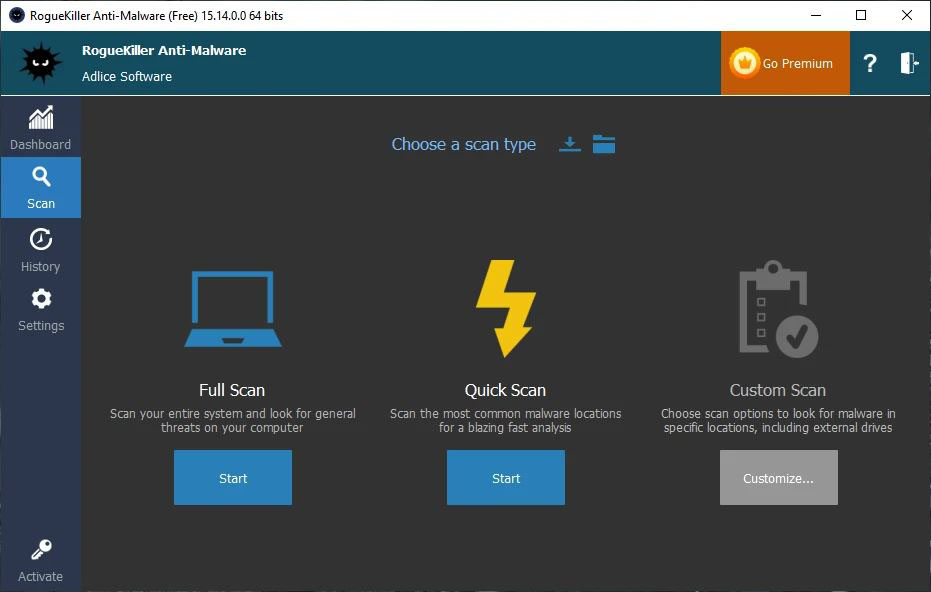This screenshot has height=592, width=931.
Task: Click the blue laptop Full Scan icon
Action: point(233,309)
